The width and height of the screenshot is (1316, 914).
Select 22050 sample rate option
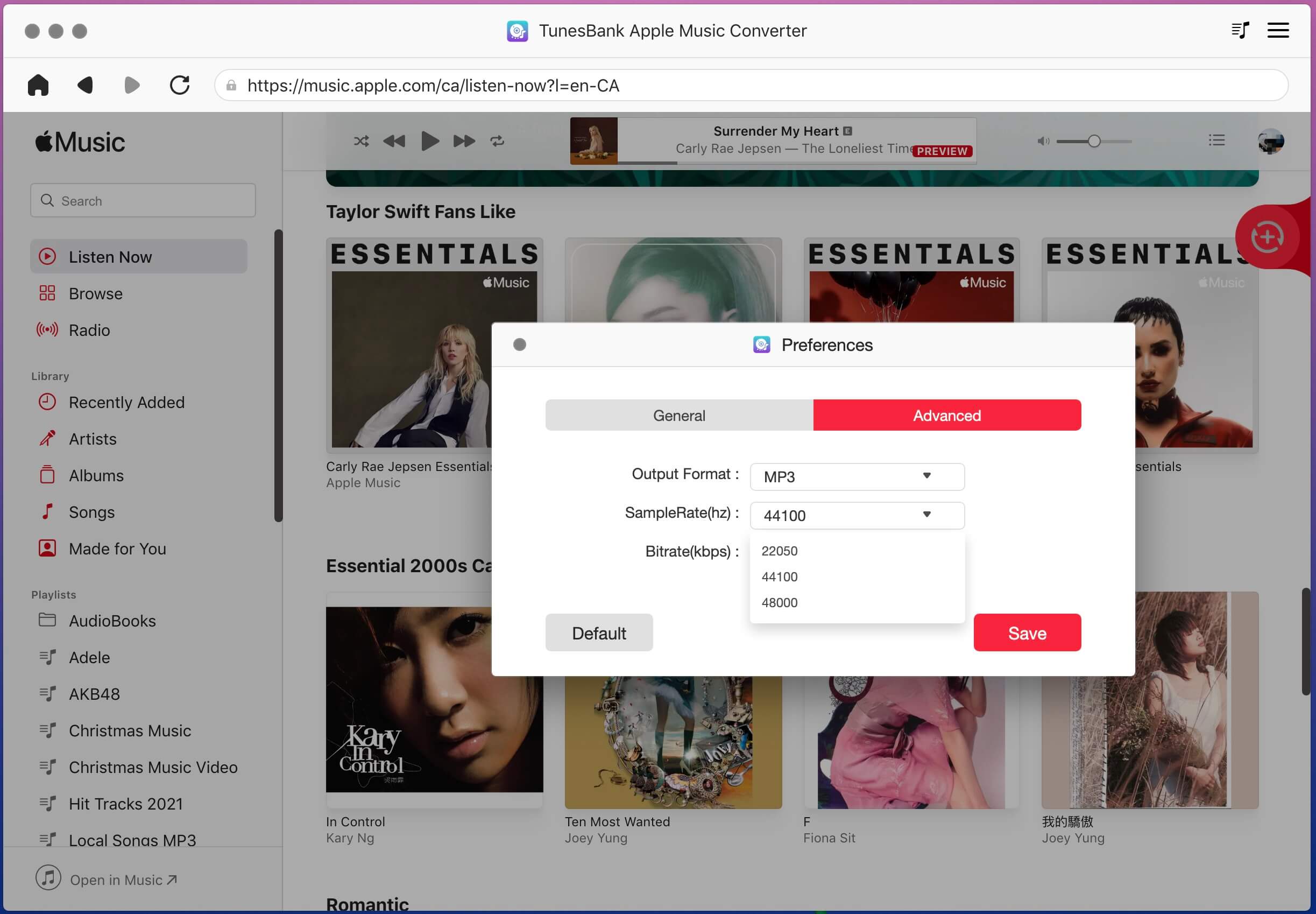point(857,551)
